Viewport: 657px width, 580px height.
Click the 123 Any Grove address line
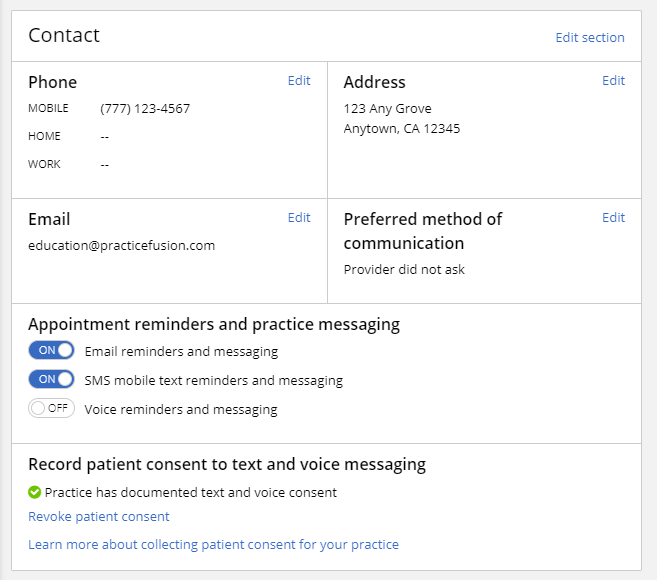coord(388,108)
